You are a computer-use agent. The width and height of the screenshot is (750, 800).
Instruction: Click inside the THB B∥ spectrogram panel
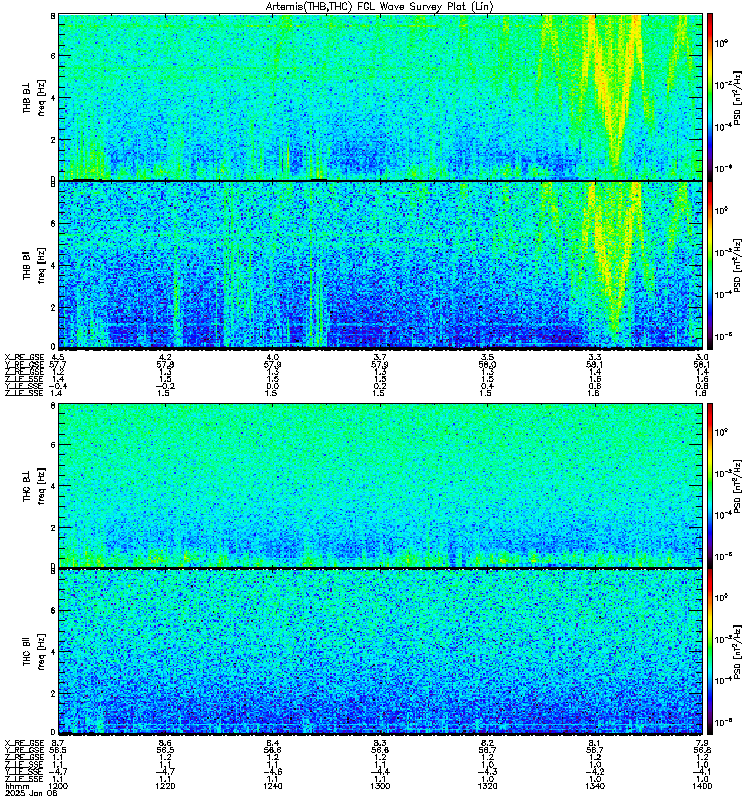(x=380, y=265)
